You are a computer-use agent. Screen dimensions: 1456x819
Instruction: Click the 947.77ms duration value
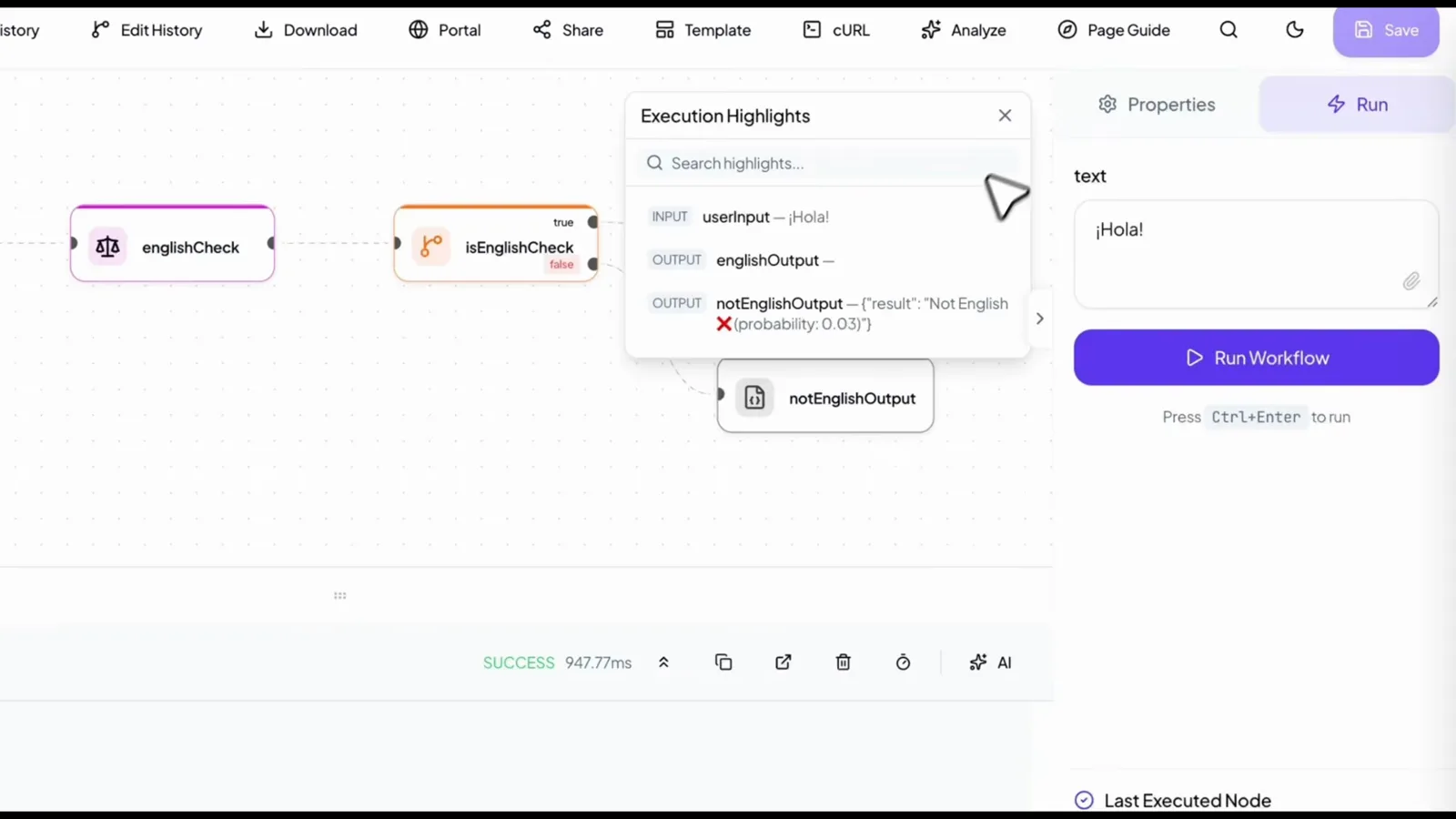[598, 662]
